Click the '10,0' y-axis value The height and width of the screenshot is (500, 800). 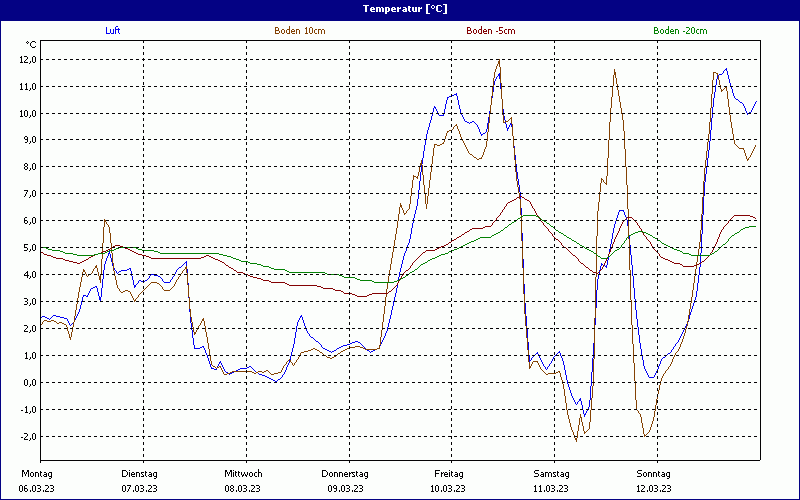(28, 113)
